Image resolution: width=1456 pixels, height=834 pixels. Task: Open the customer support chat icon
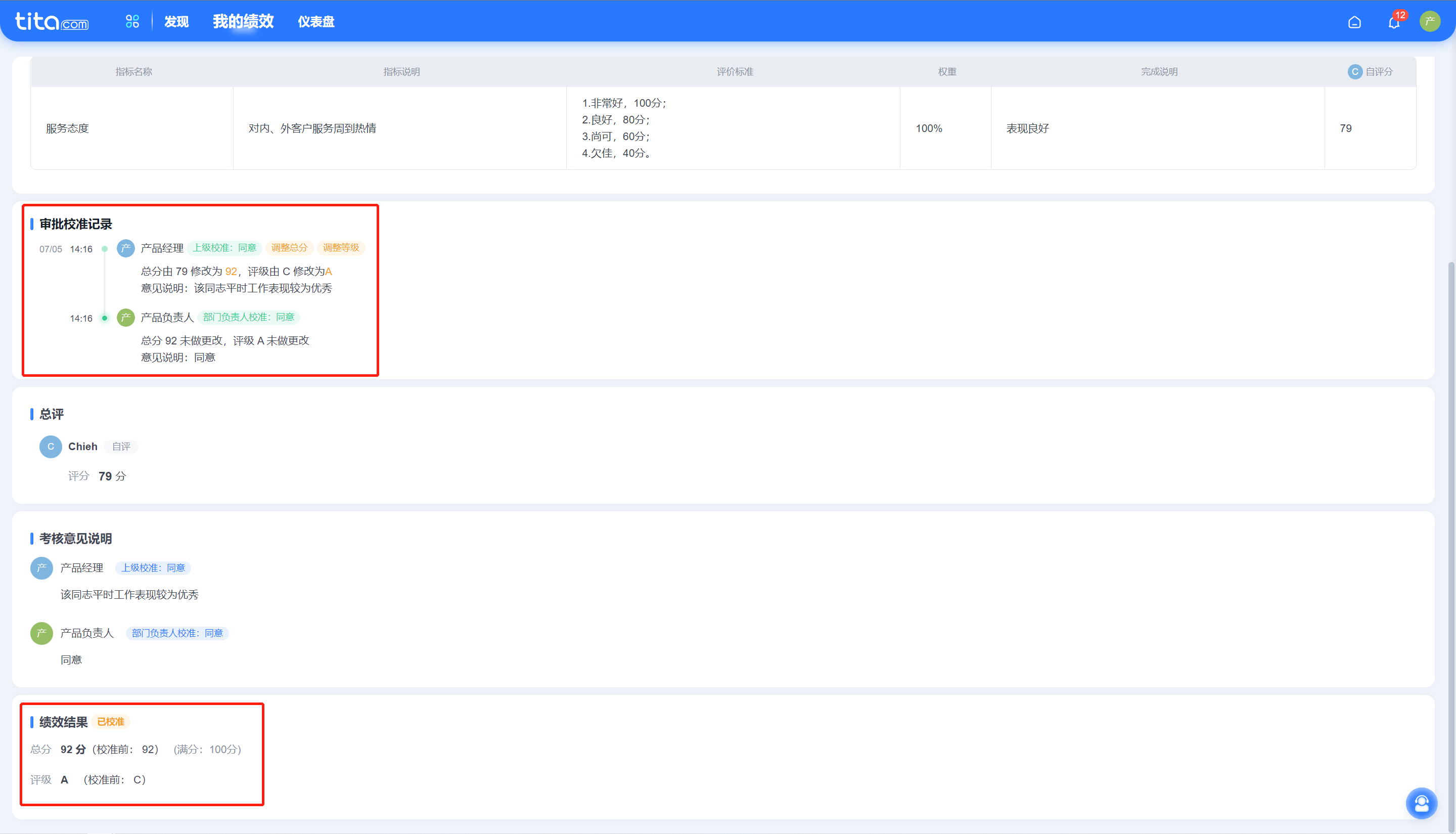pyautogui.click(x=1421, y=804)
